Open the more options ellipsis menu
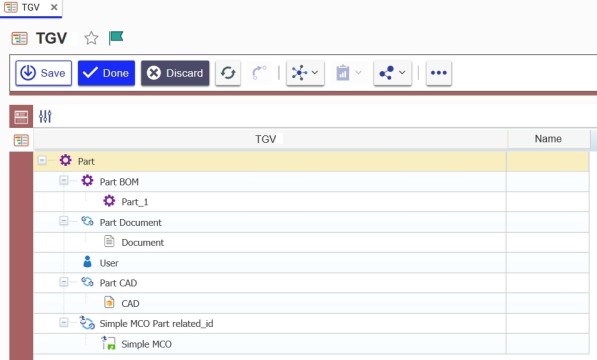This screenshot has height=360, width=597. (x=439, y=73)
